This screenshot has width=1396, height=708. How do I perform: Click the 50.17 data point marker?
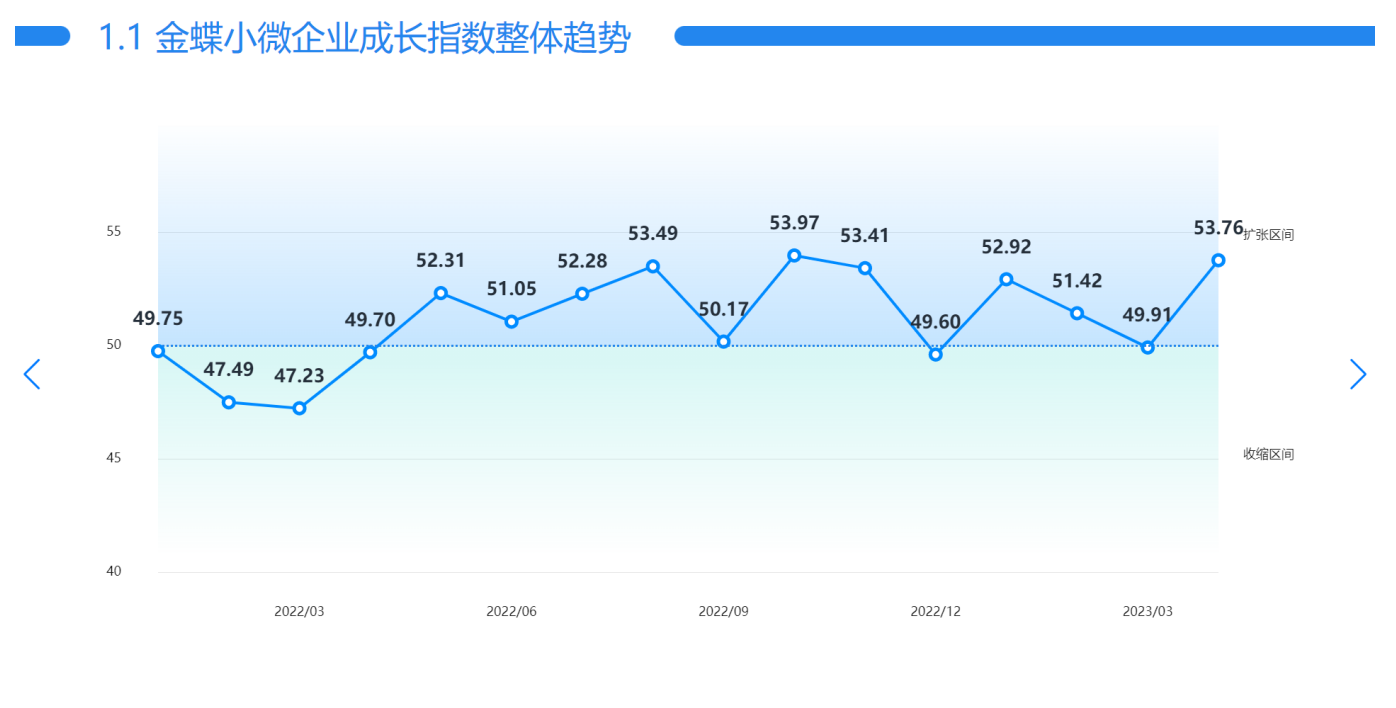(x=724, y=342)
